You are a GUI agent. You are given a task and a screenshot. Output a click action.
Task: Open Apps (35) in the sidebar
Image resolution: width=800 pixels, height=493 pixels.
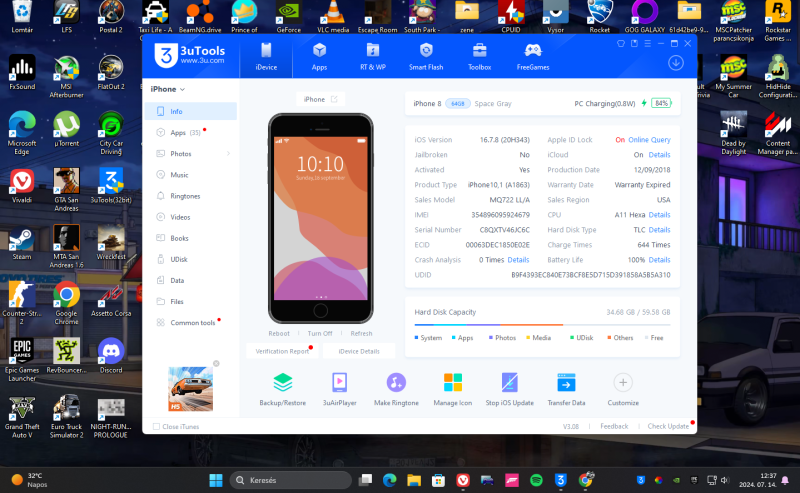pos(191,133)
